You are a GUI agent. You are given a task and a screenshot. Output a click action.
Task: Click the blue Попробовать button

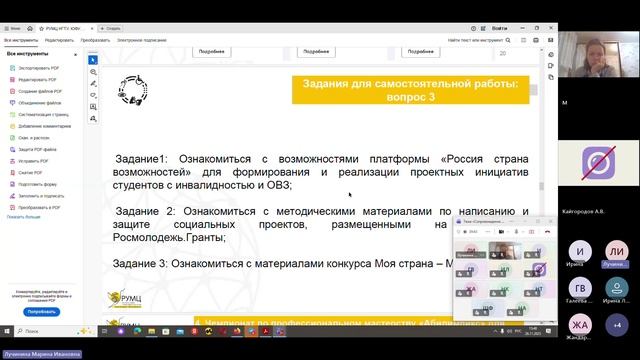(x=42, y=312)
